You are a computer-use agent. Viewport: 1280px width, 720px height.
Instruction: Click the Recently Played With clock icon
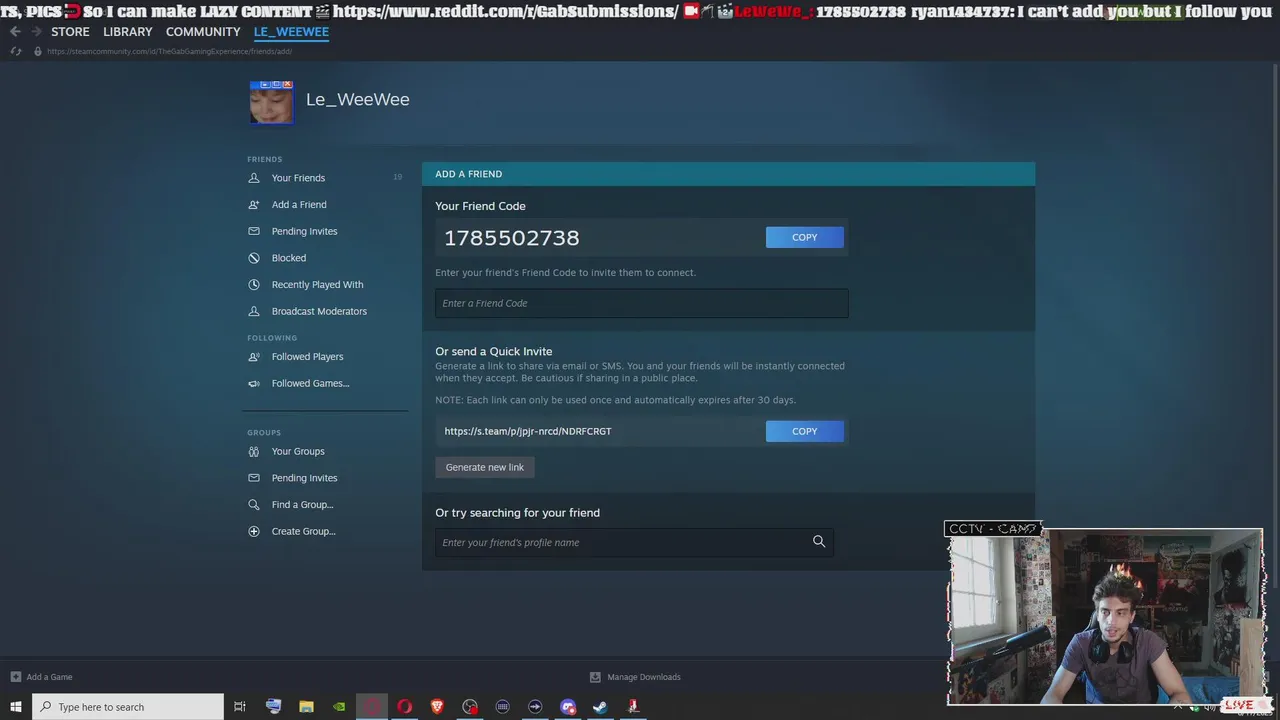(x=254, y=285)
